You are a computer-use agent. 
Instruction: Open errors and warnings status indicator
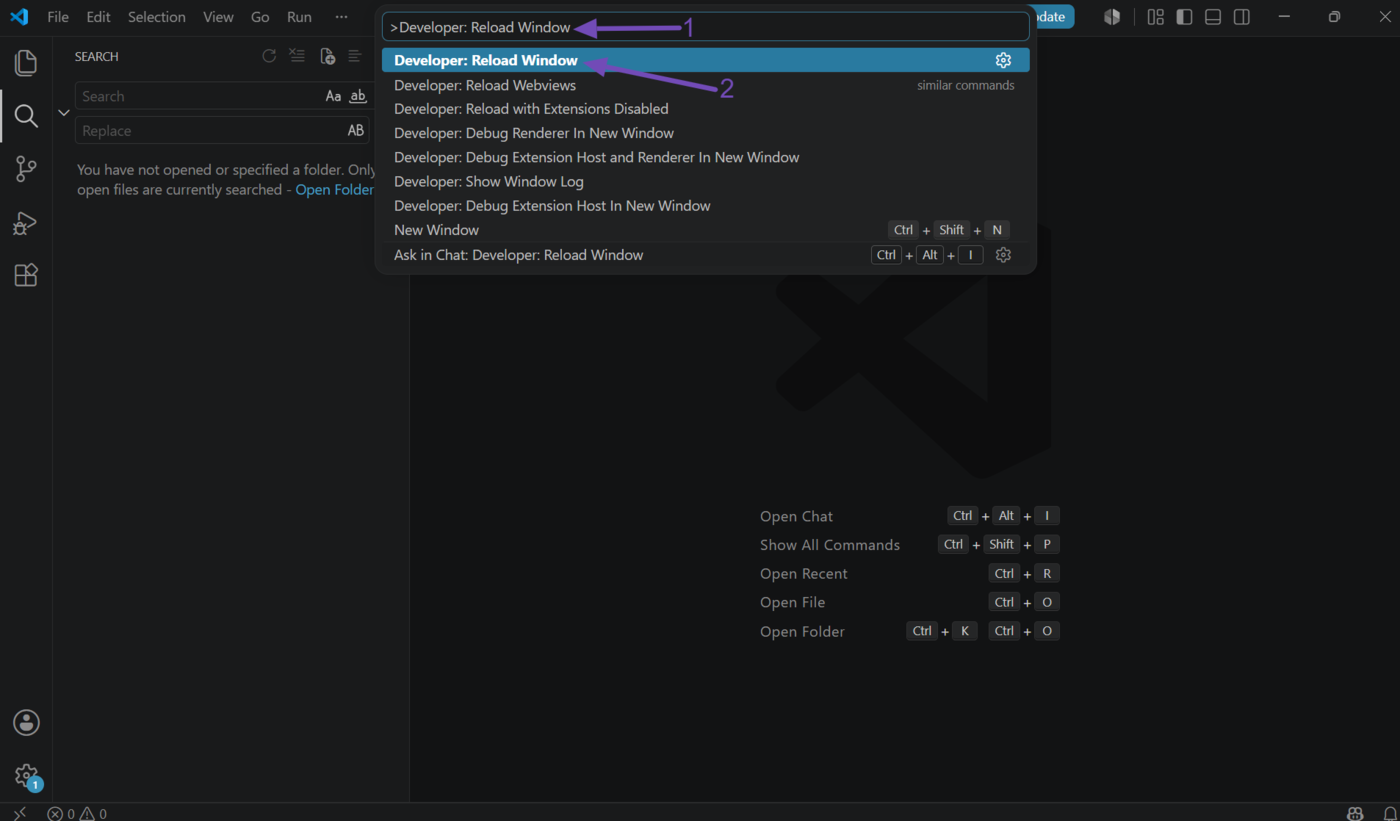coord(77,813)
